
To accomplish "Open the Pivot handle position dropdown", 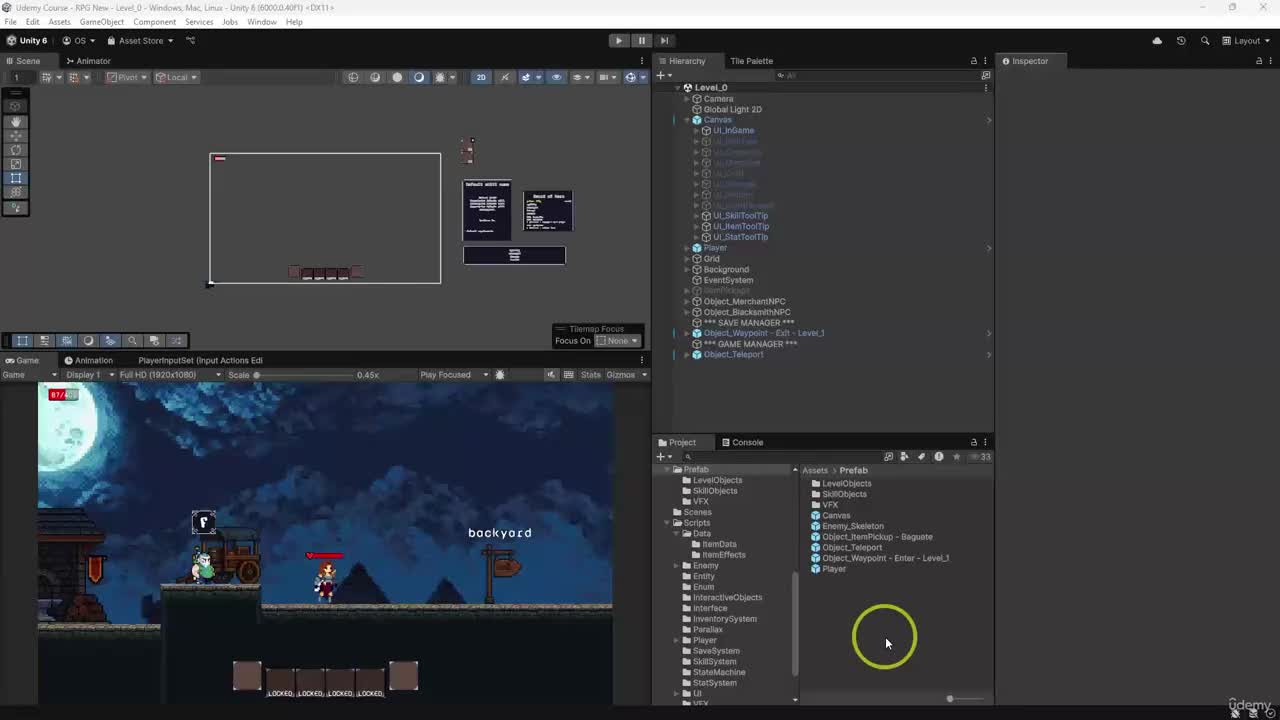I will 127,77.
